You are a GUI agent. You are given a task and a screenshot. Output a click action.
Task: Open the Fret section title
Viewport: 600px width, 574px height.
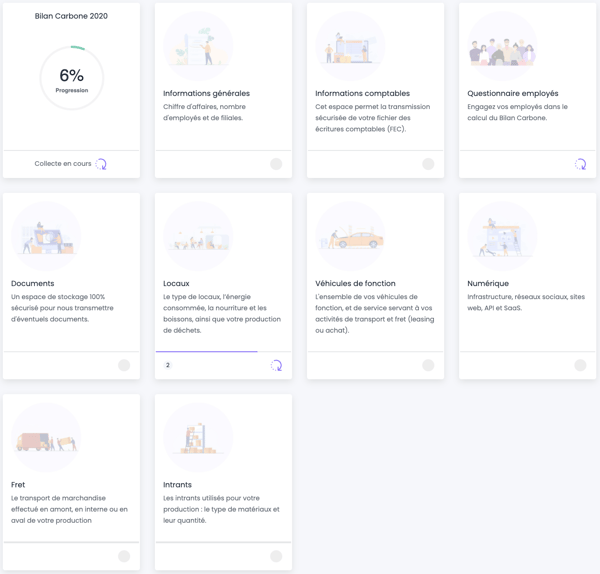click(x=18, y=485)
